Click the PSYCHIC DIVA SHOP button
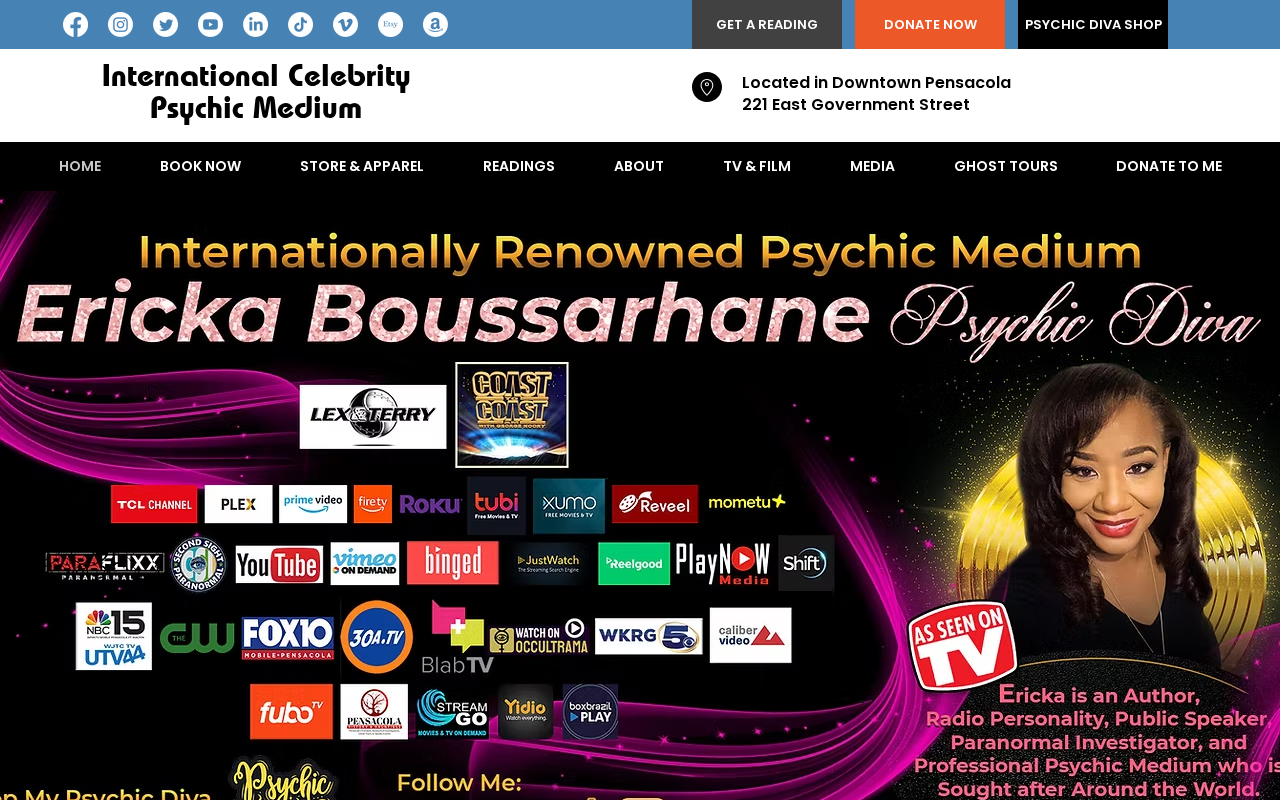The image size is (1280, 800). click(1093, 24)
